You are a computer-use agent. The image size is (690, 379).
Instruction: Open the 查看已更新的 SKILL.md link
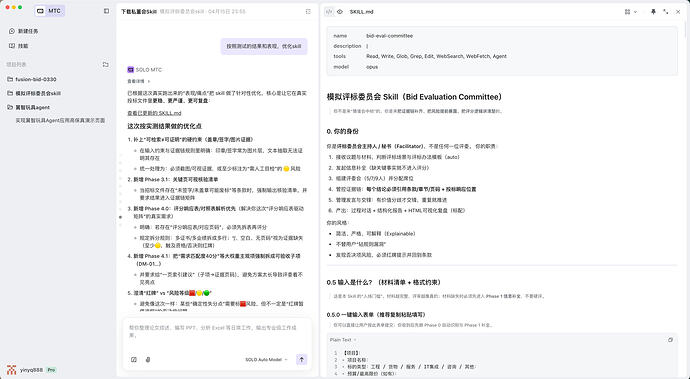(154, 113)
